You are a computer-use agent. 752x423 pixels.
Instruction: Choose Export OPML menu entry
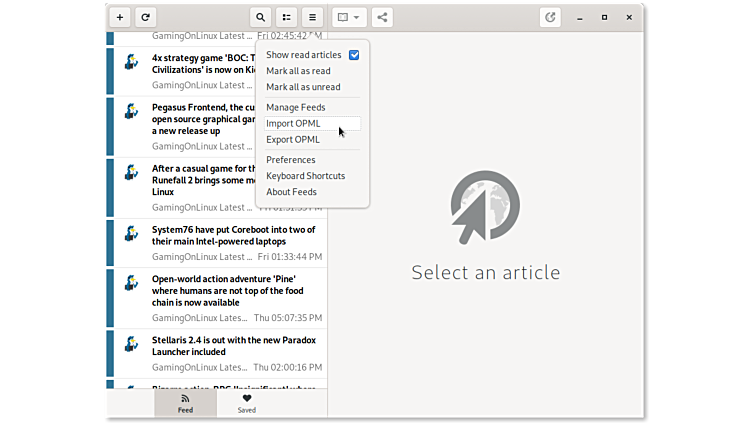(x=293, y=139)
